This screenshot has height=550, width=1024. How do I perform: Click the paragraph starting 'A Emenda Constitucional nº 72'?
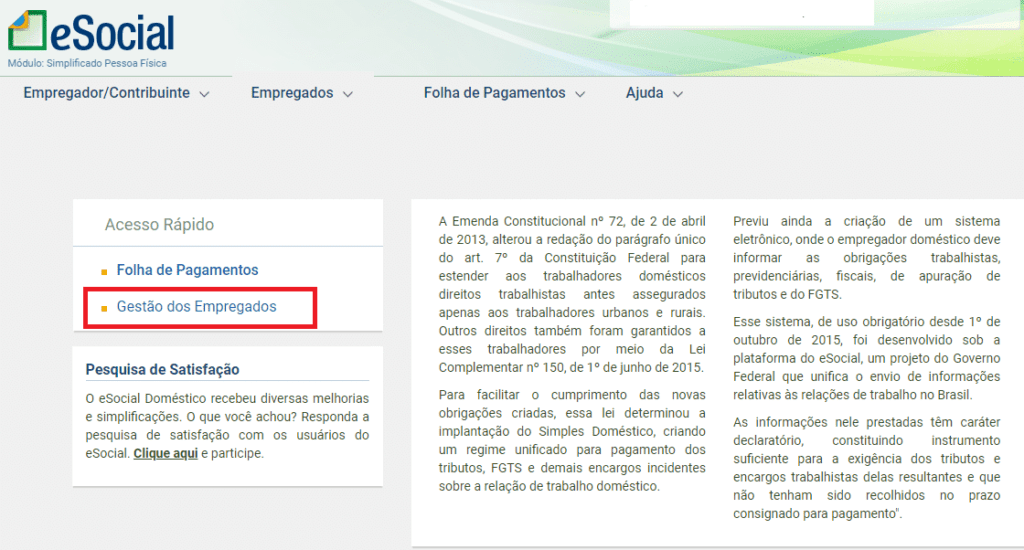tap(572, 294)
